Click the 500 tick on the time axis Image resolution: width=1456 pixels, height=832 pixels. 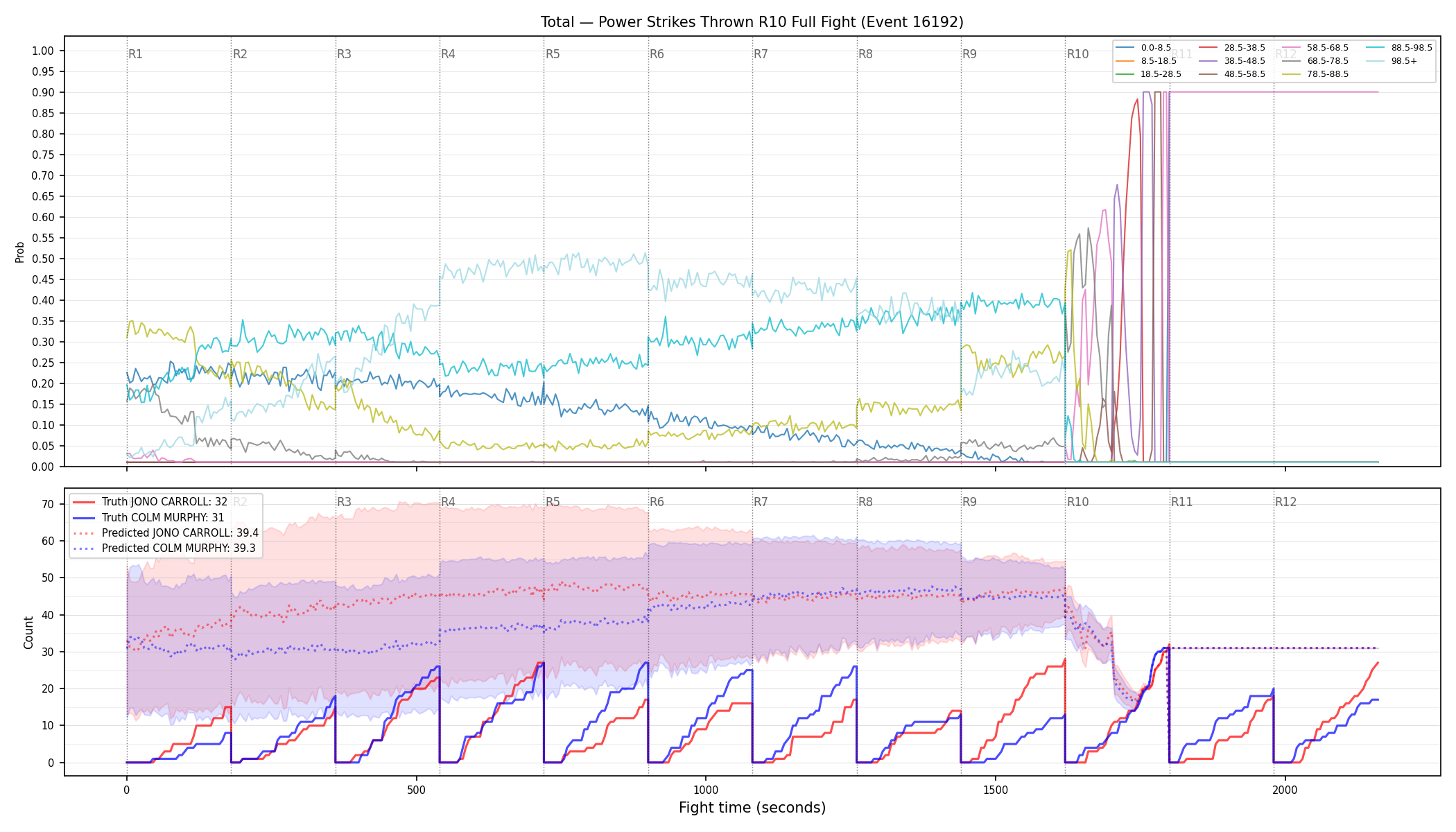point(416,790)
